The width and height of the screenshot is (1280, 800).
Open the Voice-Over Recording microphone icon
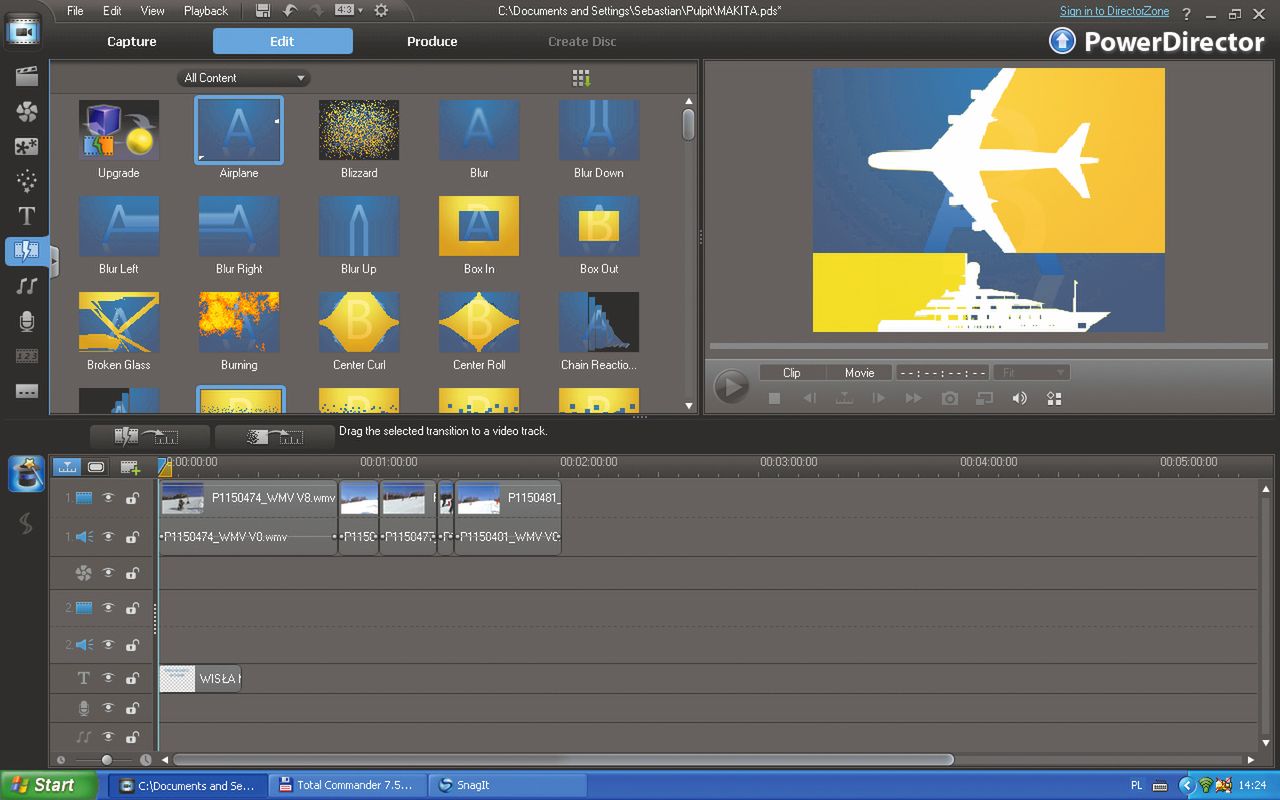26,321
